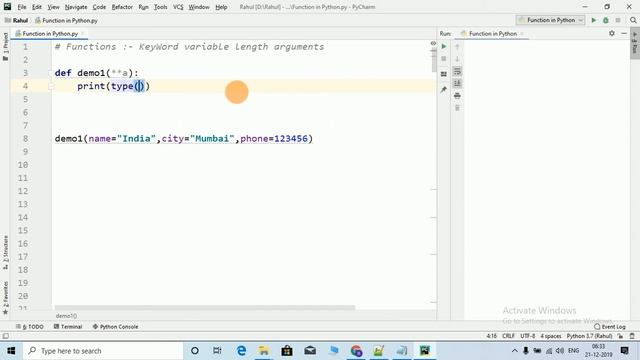Screen dimensions: 640x360
Task: Show hidden system tray icons
Action: click(515, 351)
